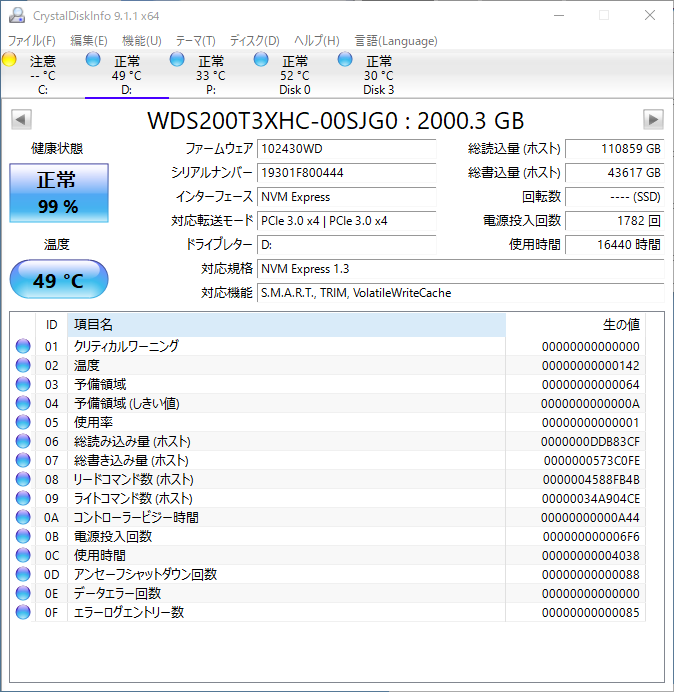Image resolution: width=674 pixels, height=692 pixels.
Task: Open the テーマ(T) menu
Action: (x=196, y=41)
